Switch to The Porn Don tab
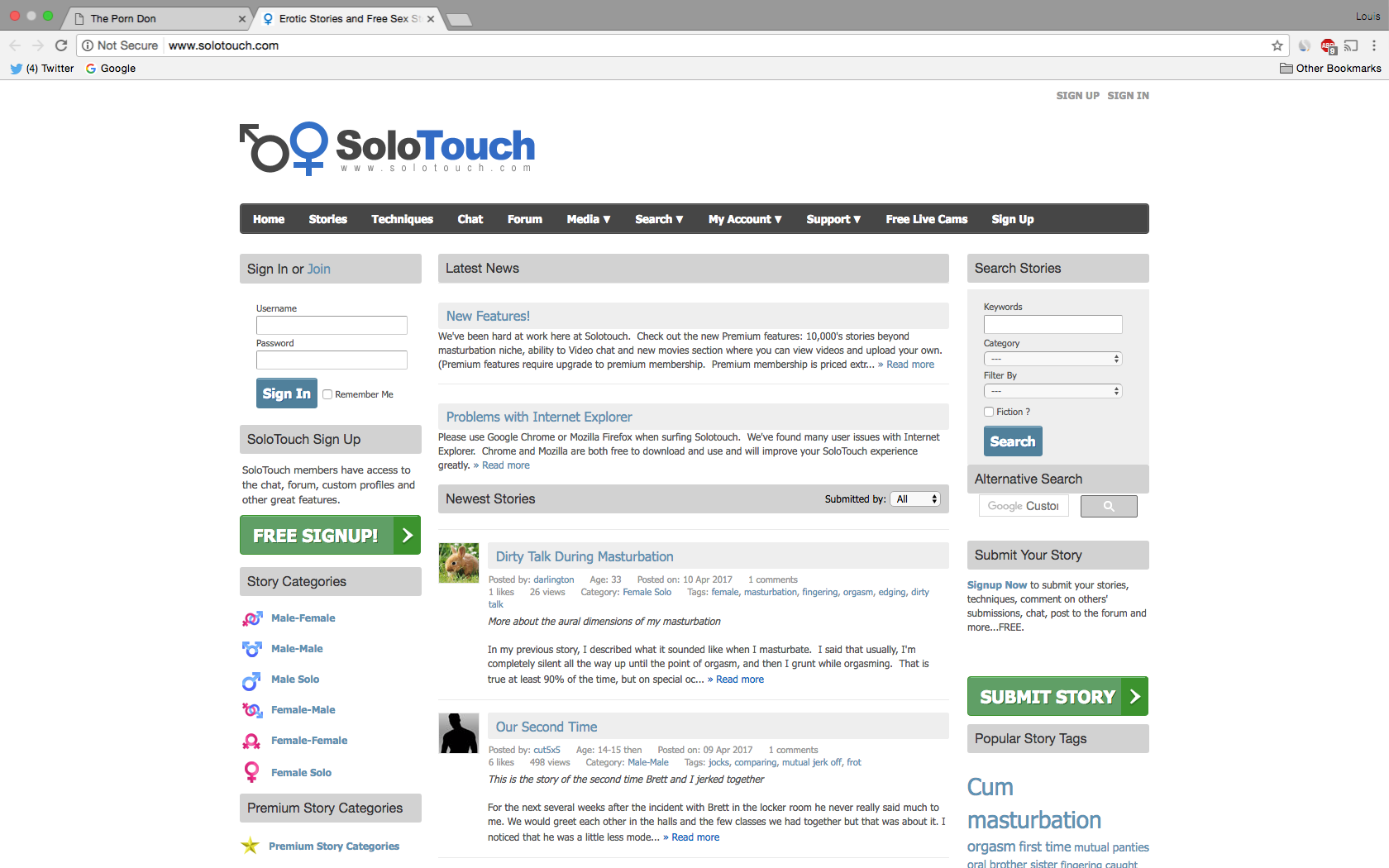Image resolution: width=1389 pixels, height=868 pixels. pyautogui.click(x=157, y=18)
